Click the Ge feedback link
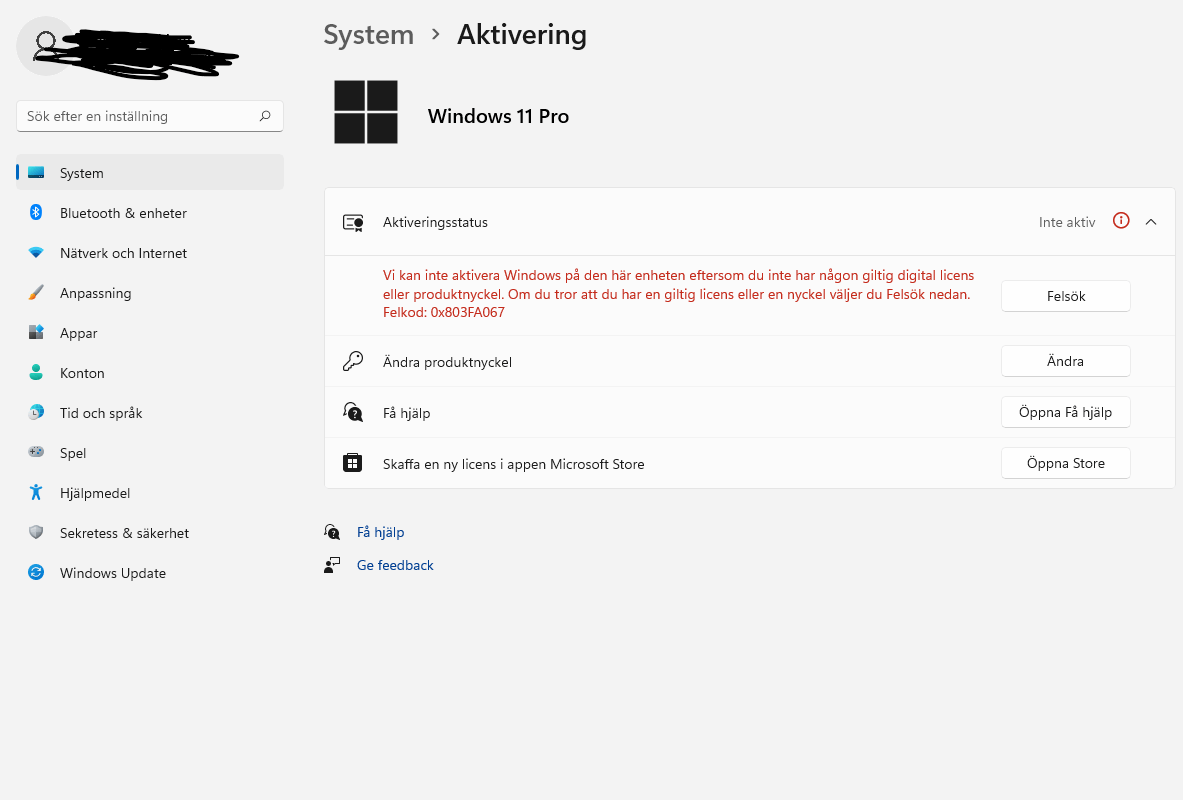The width and height of the screenshot is (1183, 800). point(395,565)
